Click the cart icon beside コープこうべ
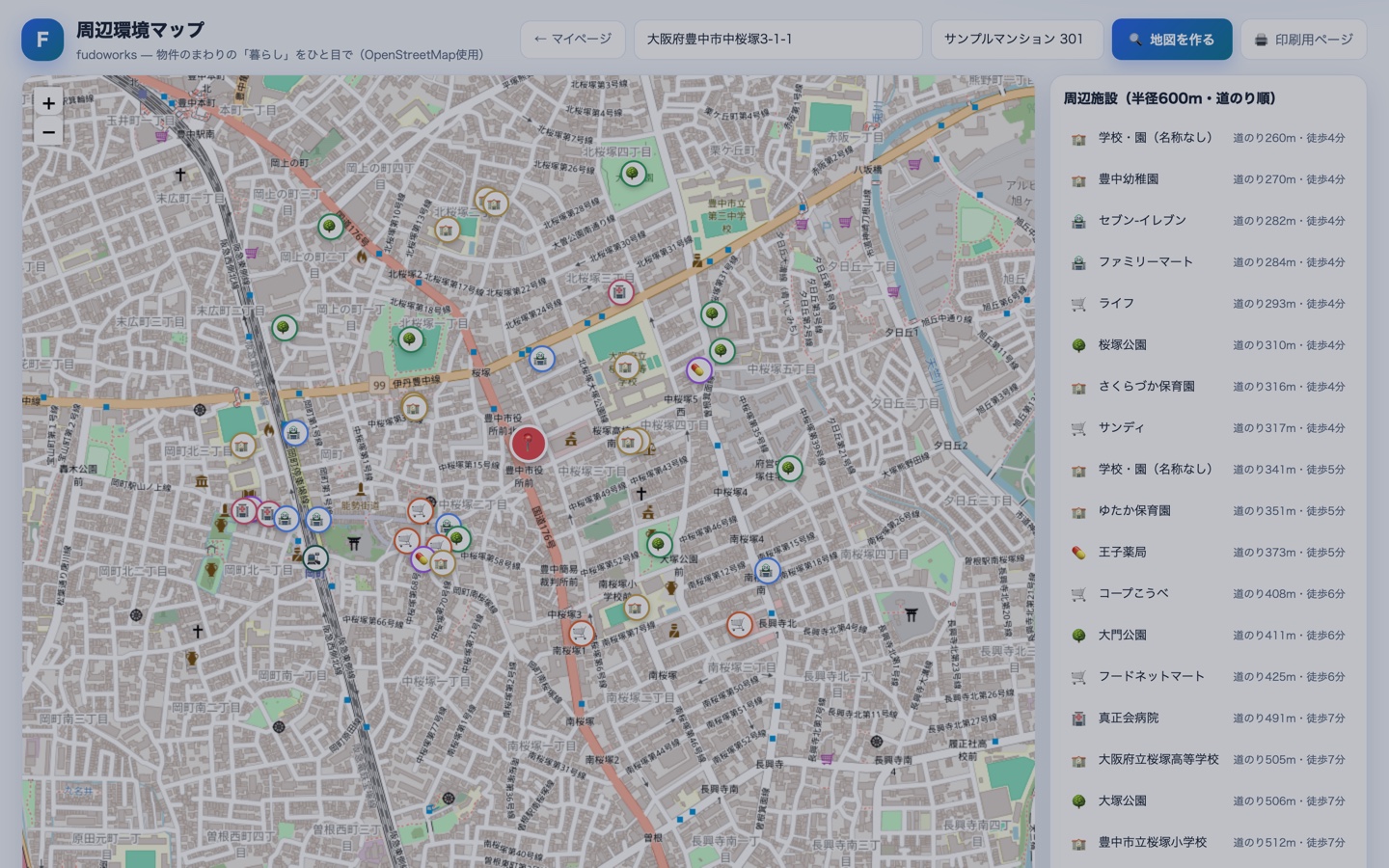This screenshot has height=868, width=1389. click(1078, 594)
